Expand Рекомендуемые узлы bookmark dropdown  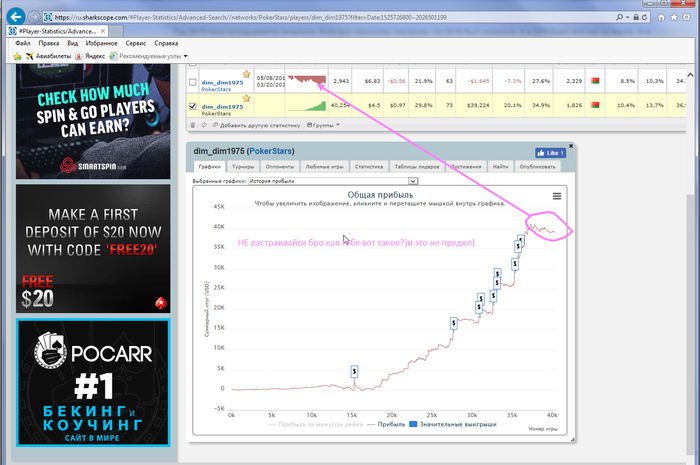click(149, 56)
